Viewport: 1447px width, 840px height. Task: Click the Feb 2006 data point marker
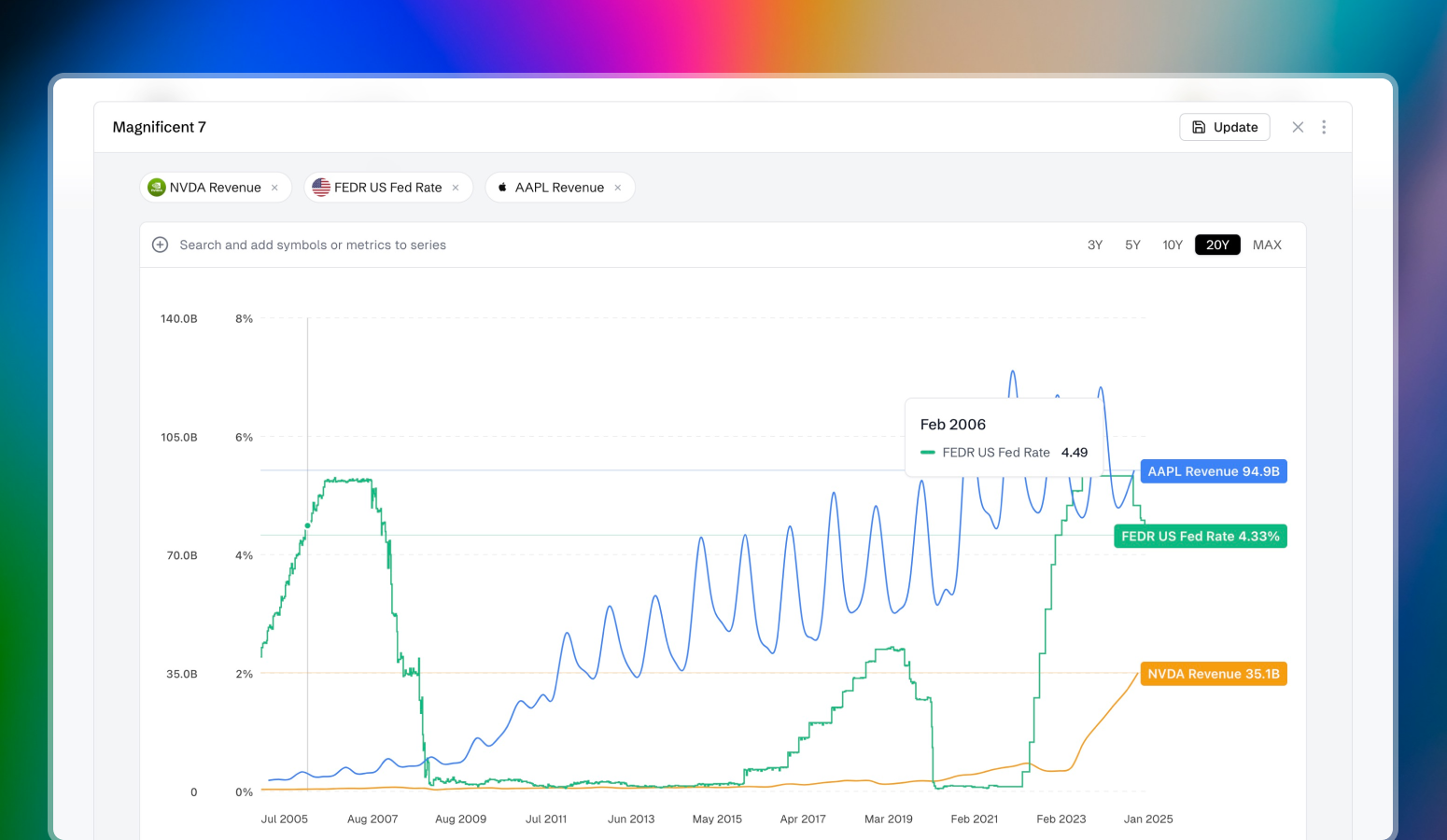coord(308,525)
